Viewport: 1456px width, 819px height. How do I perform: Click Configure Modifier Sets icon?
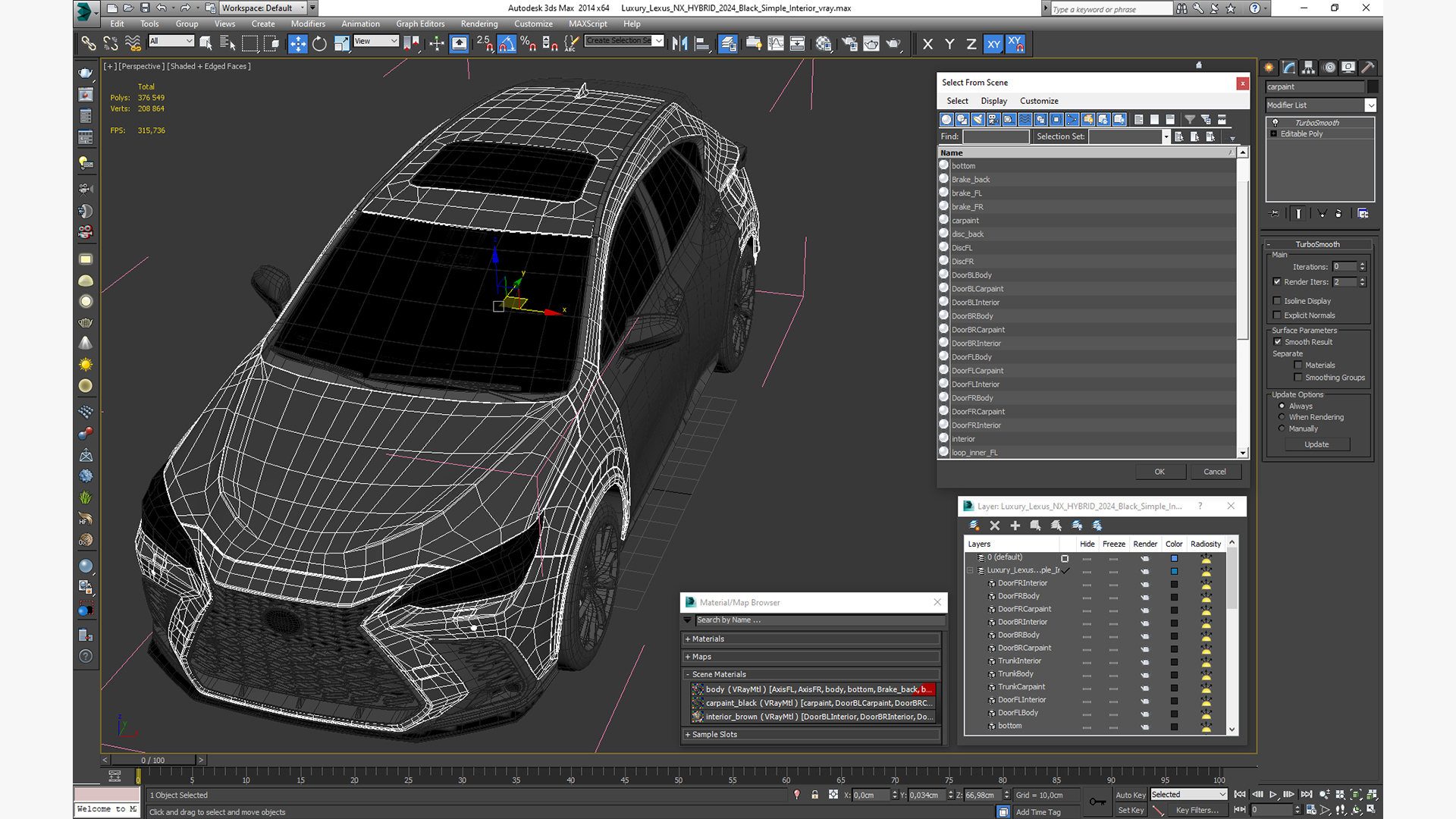[1363, 214]
